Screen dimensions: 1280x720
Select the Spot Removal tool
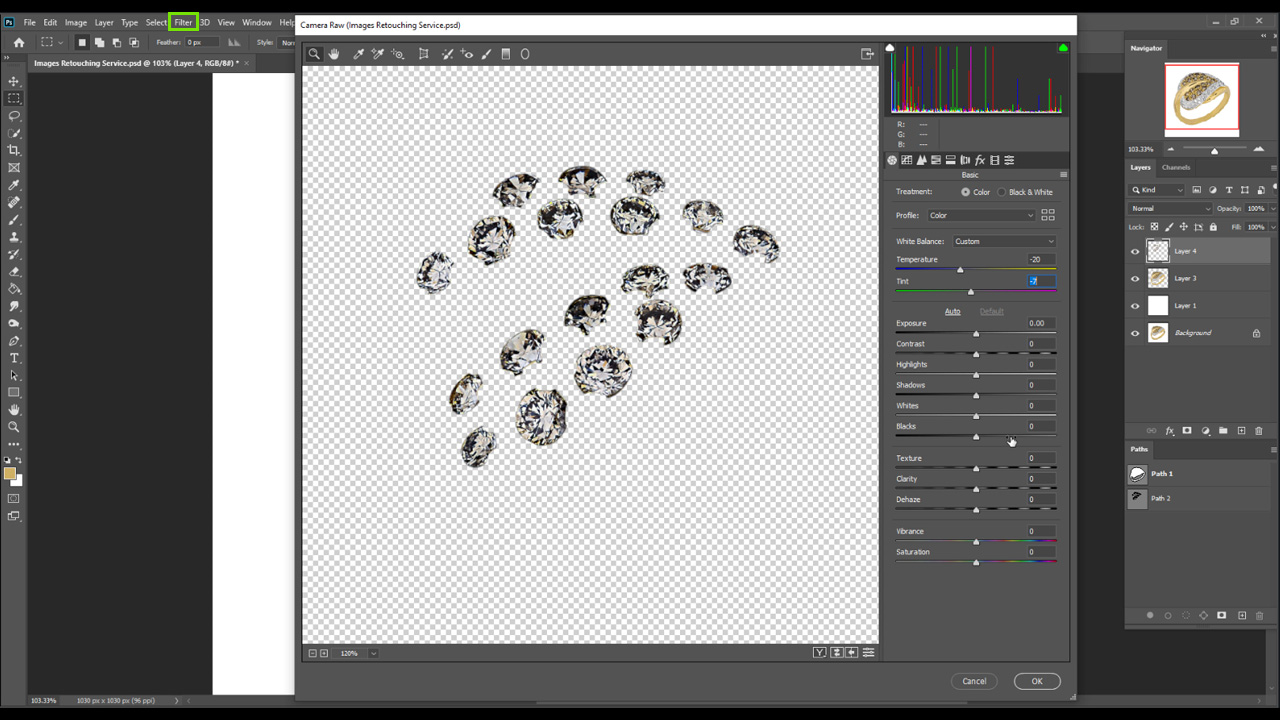[447, 53]
